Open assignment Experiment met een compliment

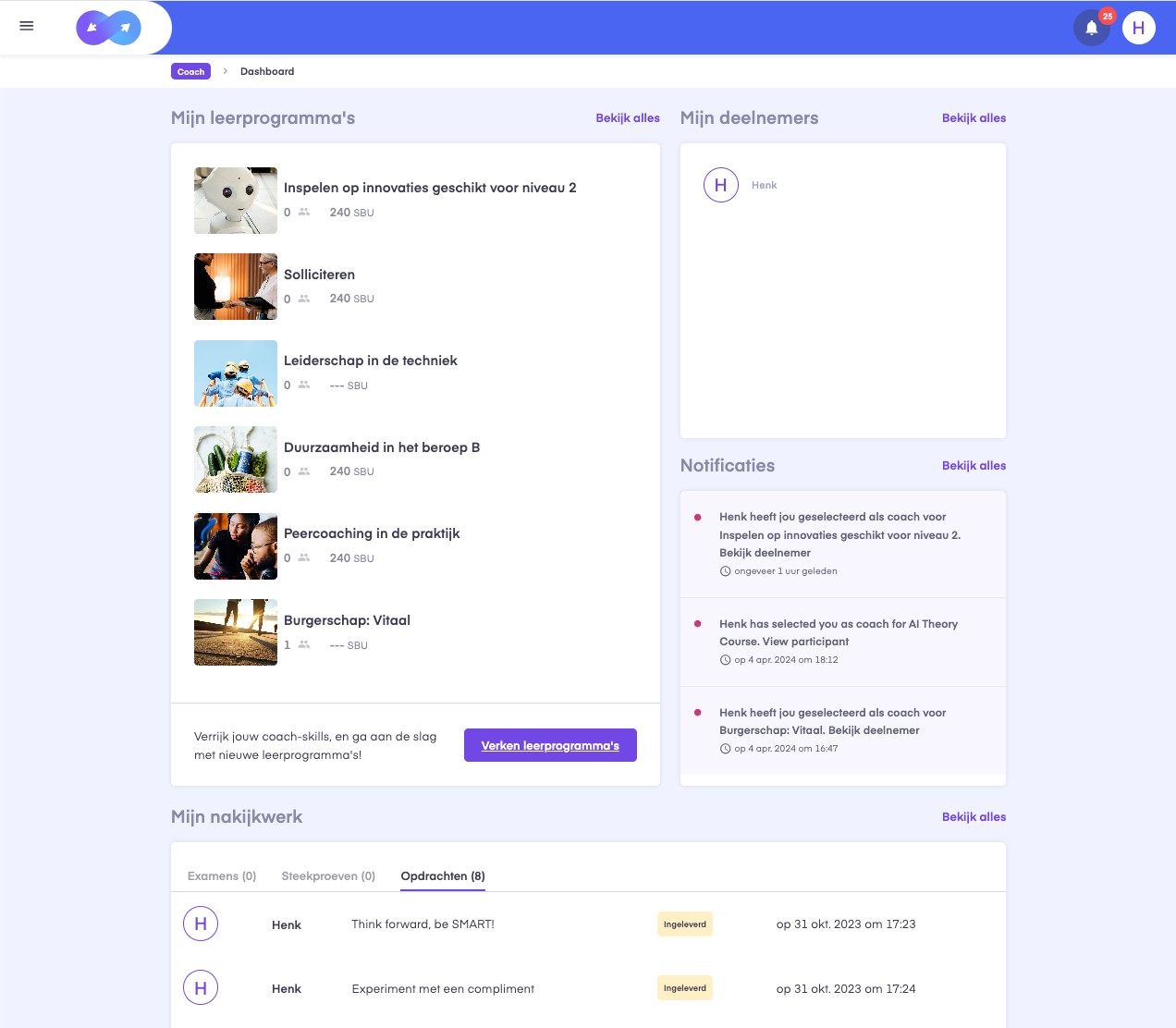(x=443, y=989)
